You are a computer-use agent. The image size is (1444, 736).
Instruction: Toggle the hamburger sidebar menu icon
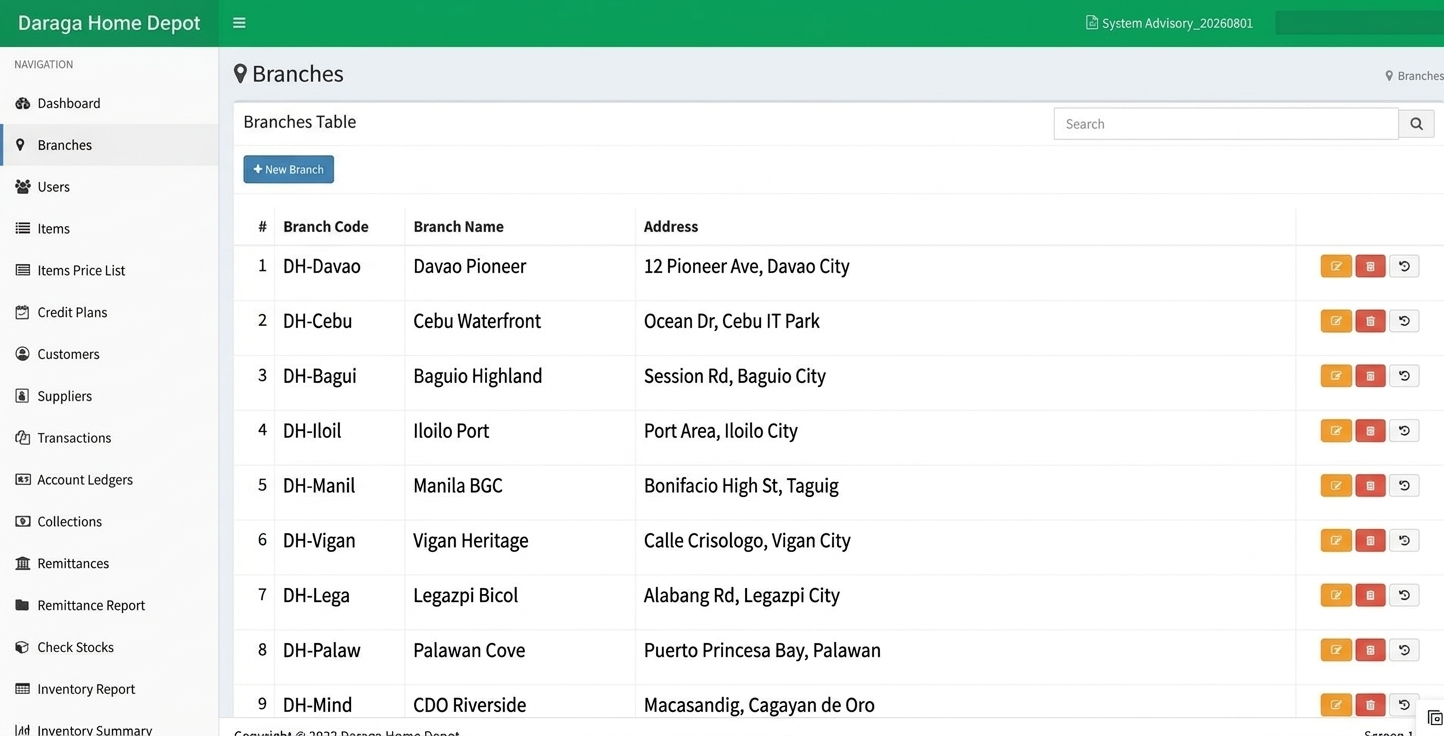click(239, 23)
